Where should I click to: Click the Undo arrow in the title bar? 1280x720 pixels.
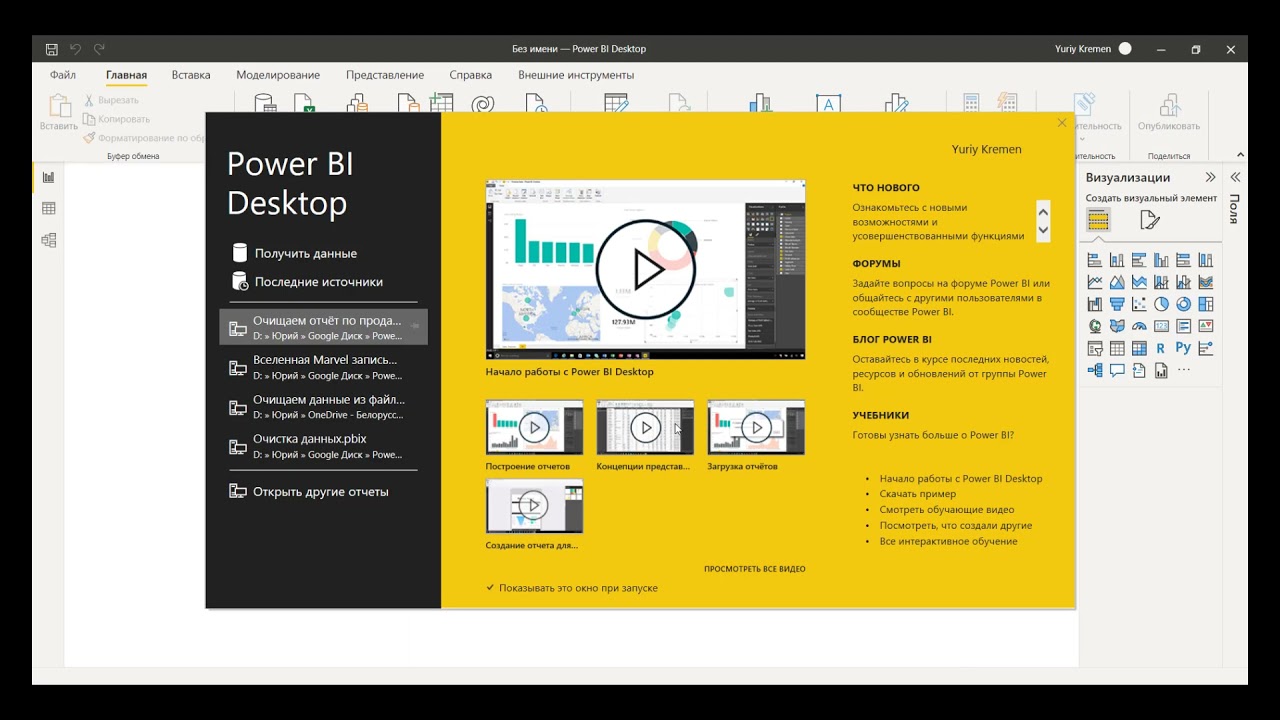pyautogui.click(x=75, y=49)
